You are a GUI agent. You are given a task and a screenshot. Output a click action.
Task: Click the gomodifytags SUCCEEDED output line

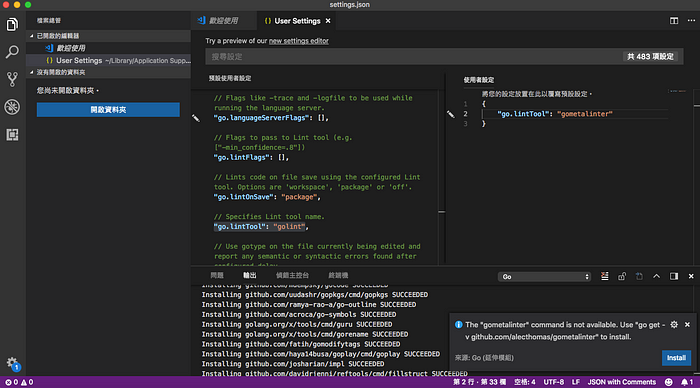(300, 344)
